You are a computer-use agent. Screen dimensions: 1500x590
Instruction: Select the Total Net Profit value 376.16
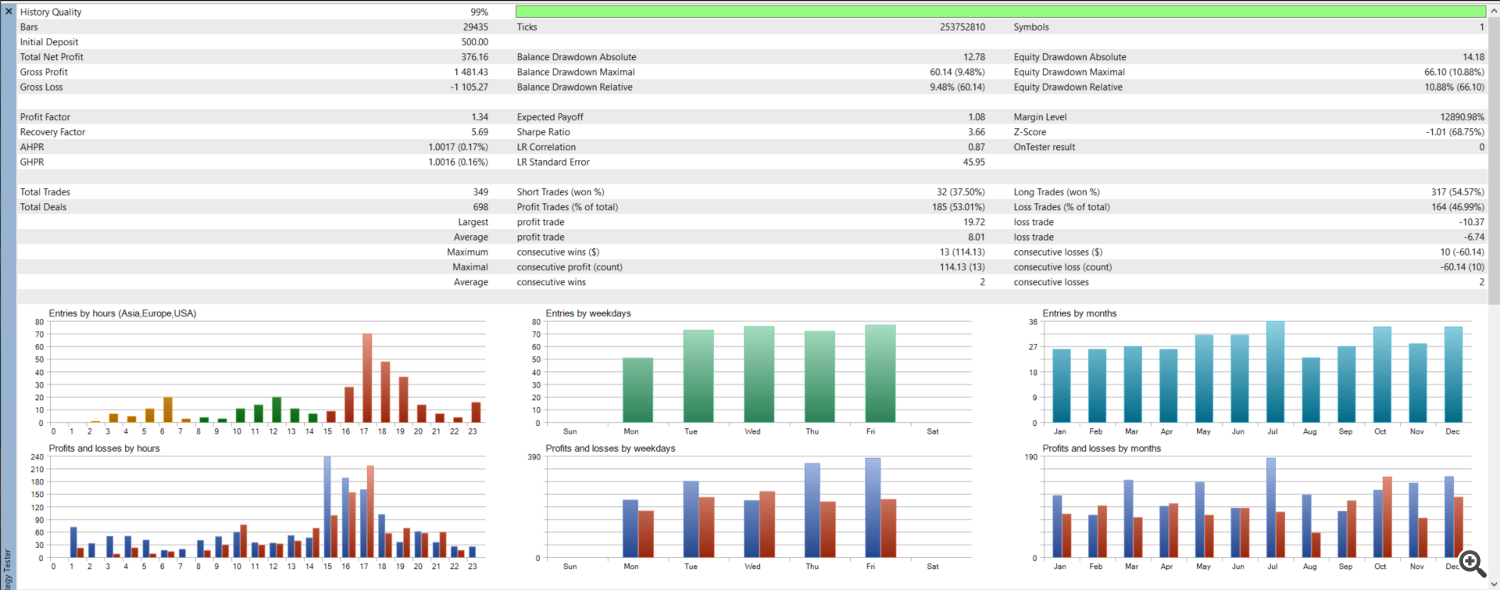(x=468, y=57)
